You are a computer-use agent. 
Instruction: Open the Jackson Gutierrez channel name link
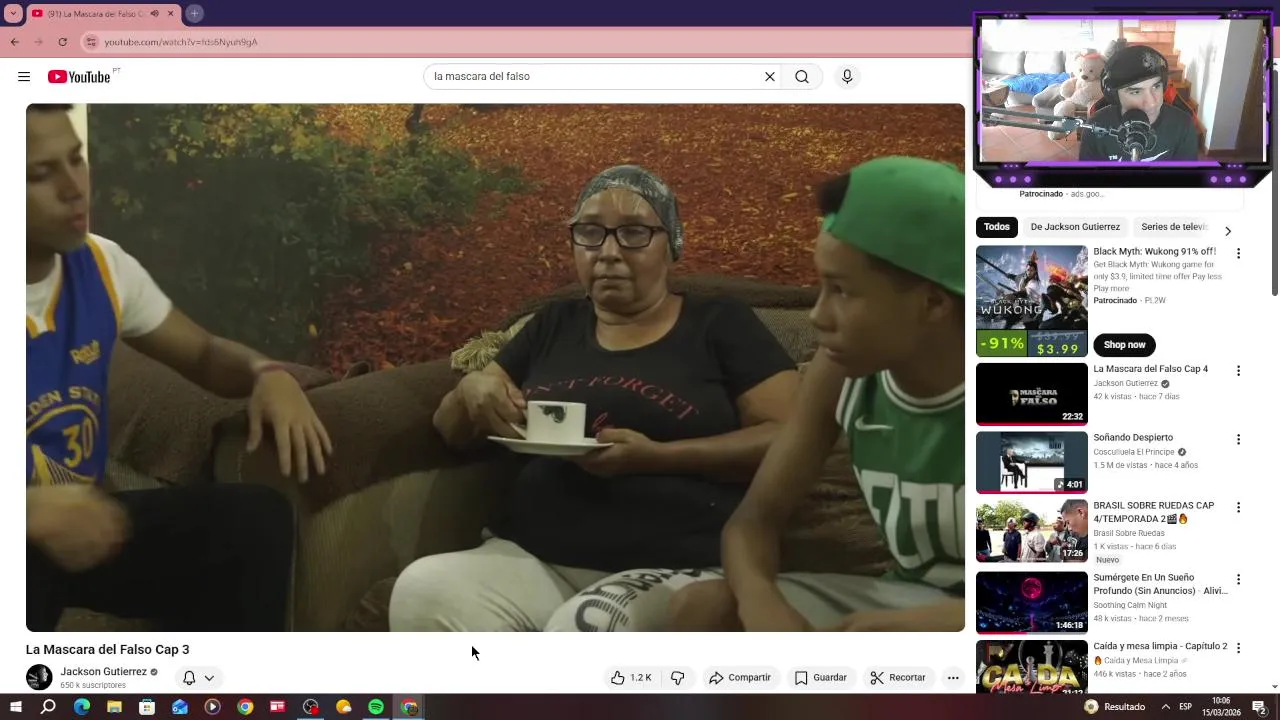click(x=104, y=672)
